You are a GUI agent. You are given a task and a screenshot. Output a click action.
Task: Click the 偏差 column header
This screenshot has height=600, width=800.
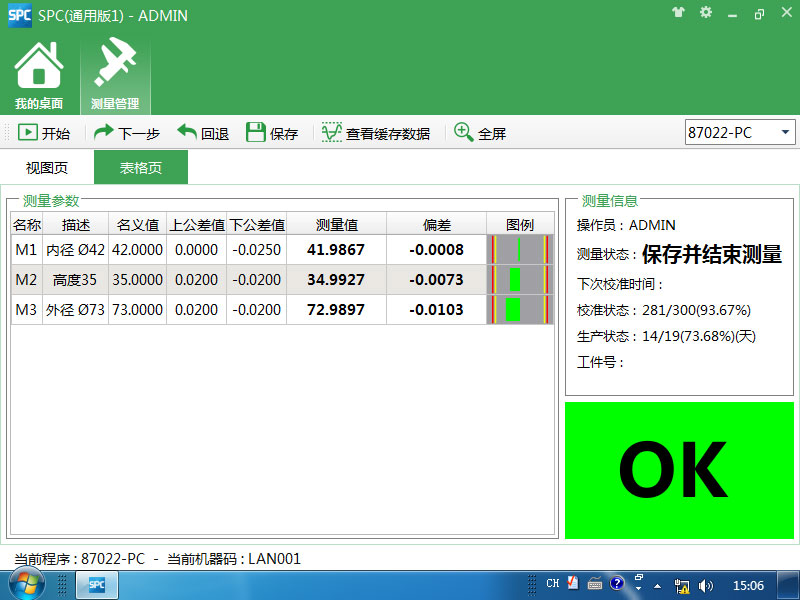click(436, 224)
